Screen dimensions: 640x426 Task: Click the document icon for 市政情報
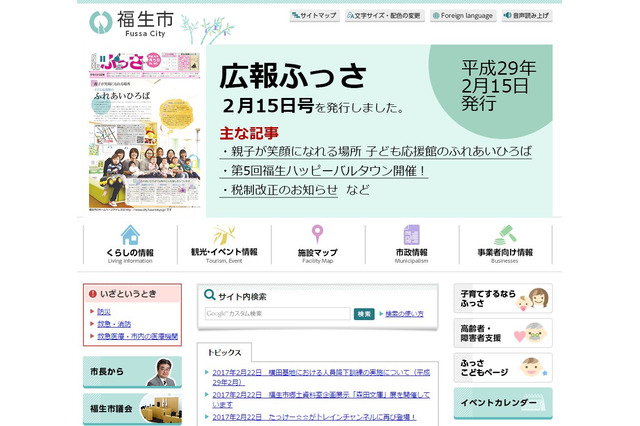coord(411,235)
